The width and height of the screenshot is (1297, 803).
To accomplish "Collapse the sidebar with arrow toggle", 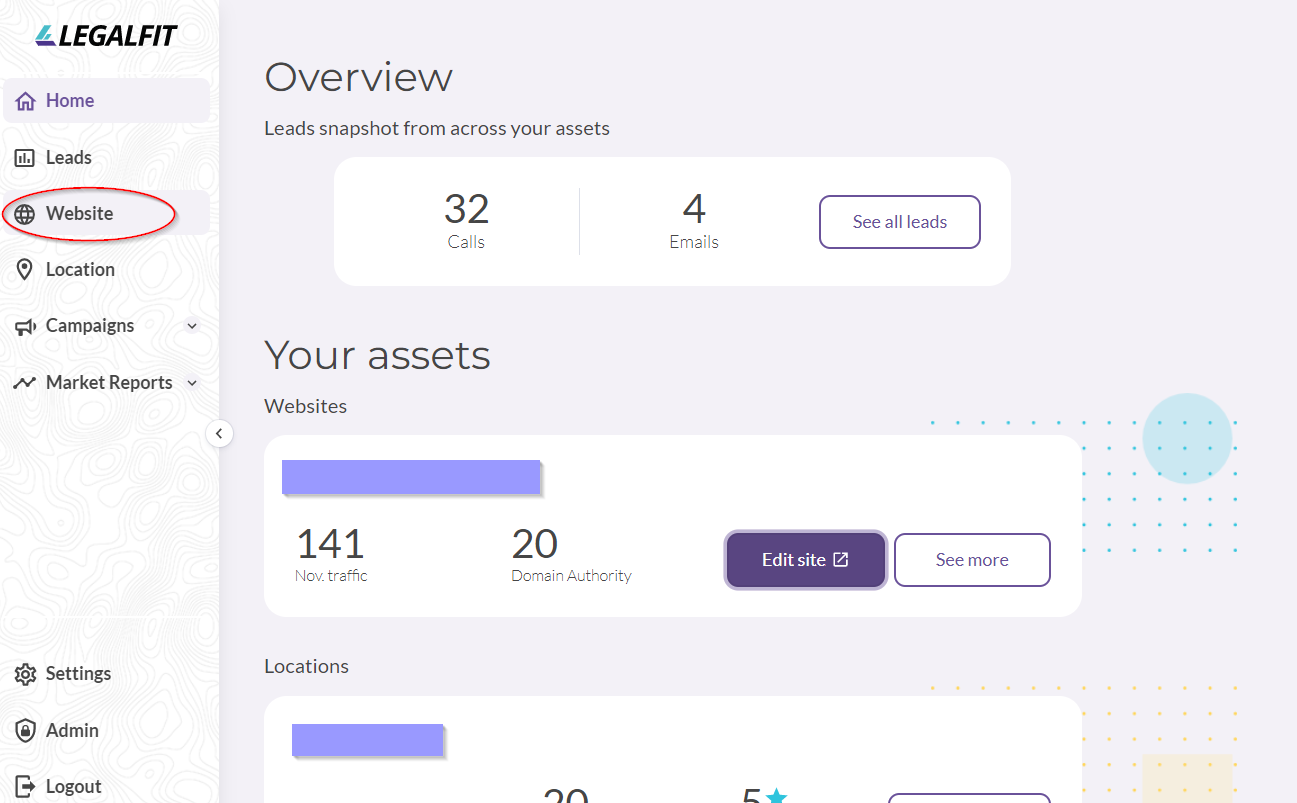I will [219, 434].
